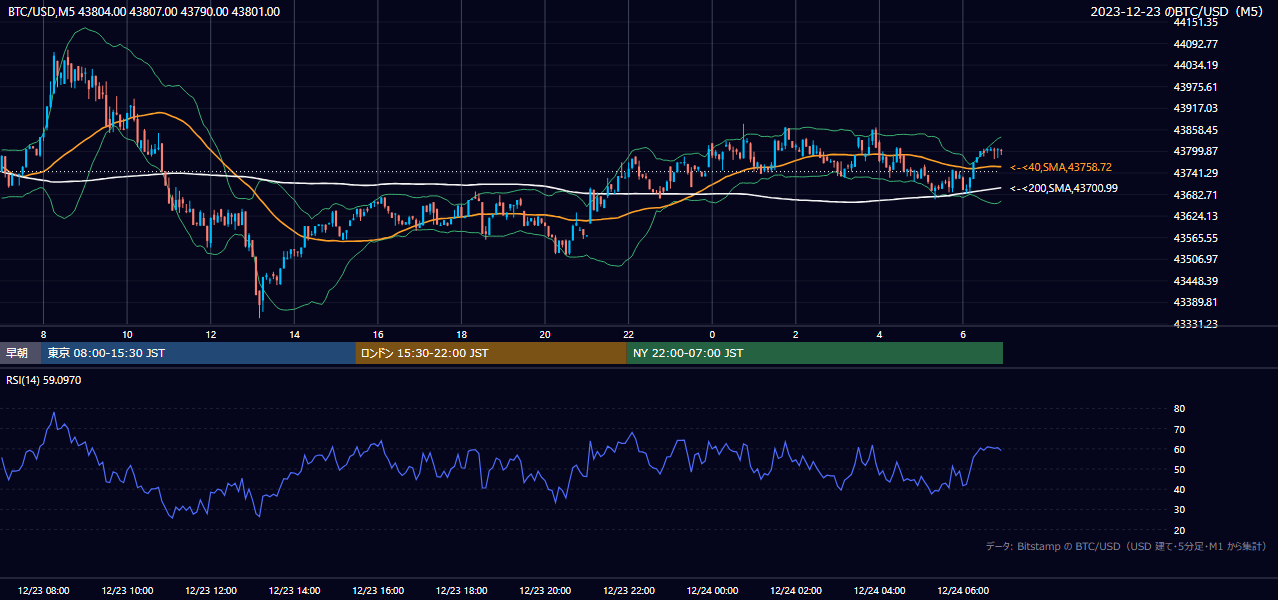Click price axis value 43858.45

1195,130
